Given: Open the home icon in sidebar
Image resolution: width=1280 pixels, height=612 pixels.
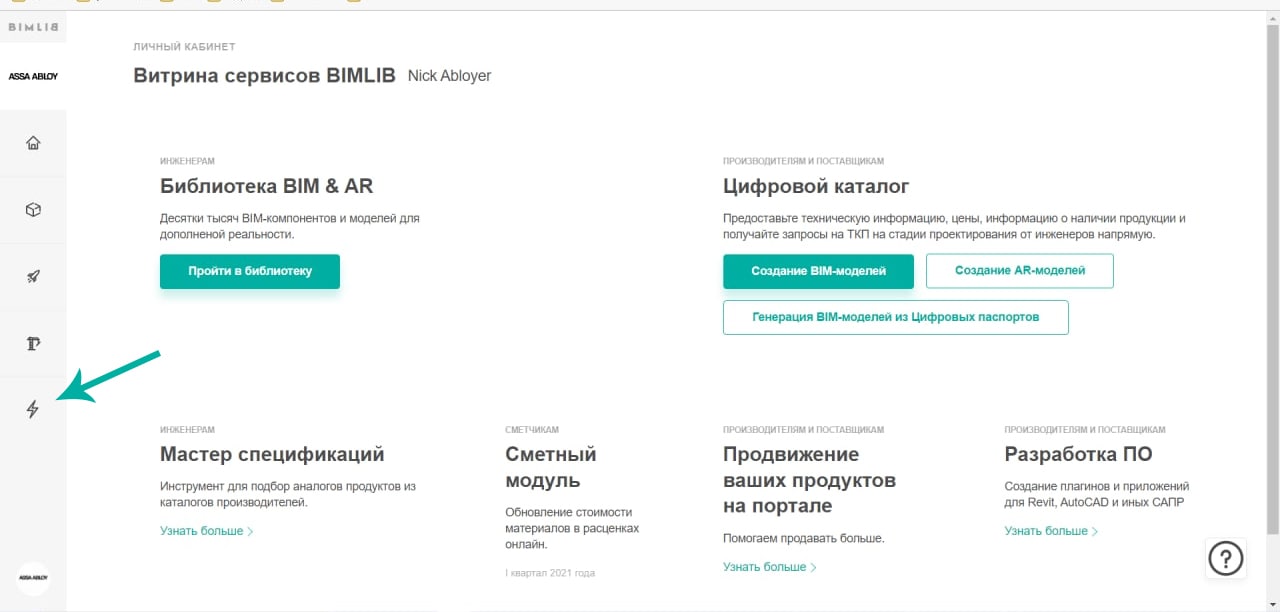Looking at the screenshot, I should pyautogui.click(x=33, y=143).
